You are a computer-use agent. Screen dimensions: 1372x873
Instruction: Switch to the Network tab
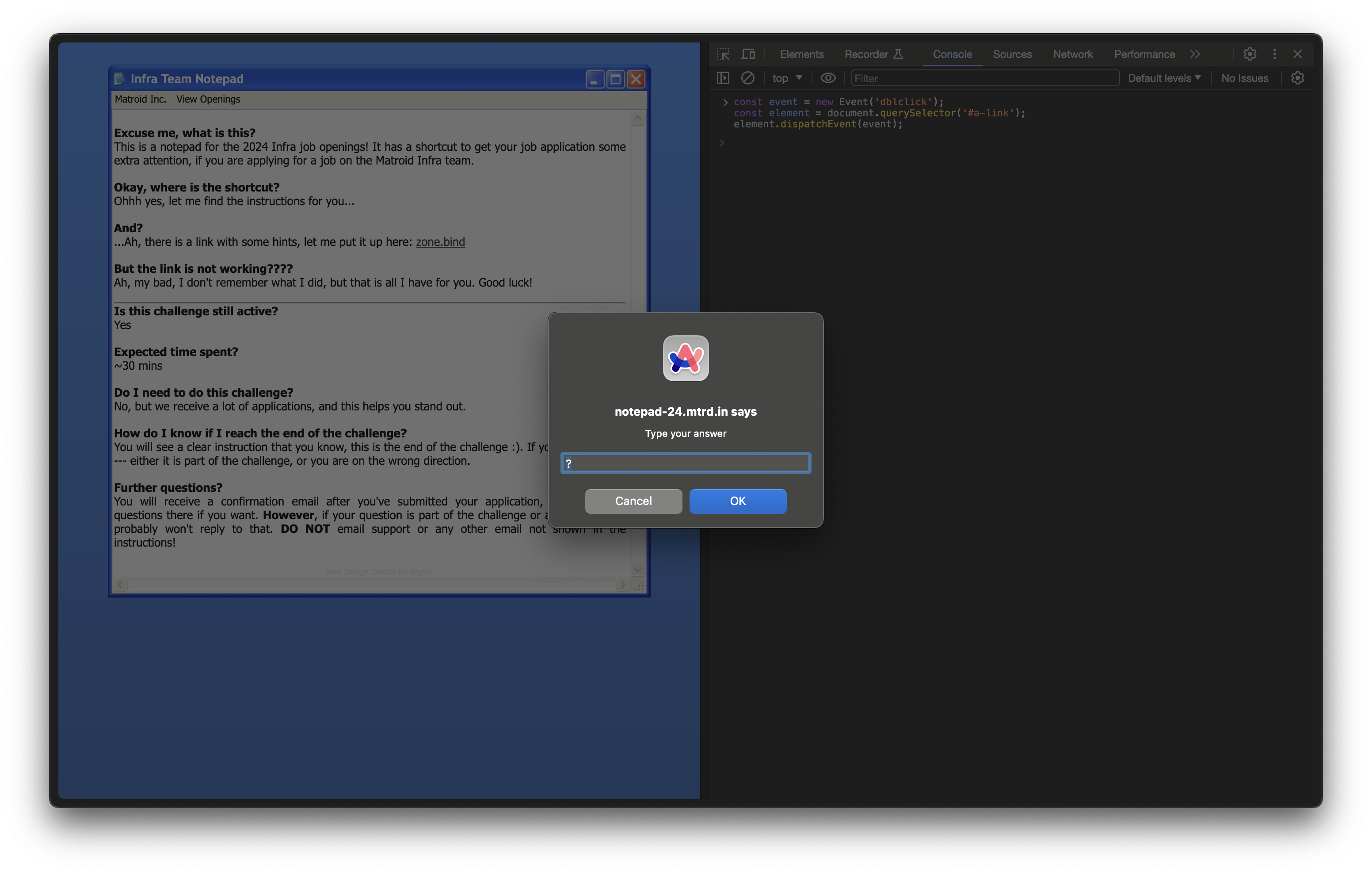point(1072,54)
